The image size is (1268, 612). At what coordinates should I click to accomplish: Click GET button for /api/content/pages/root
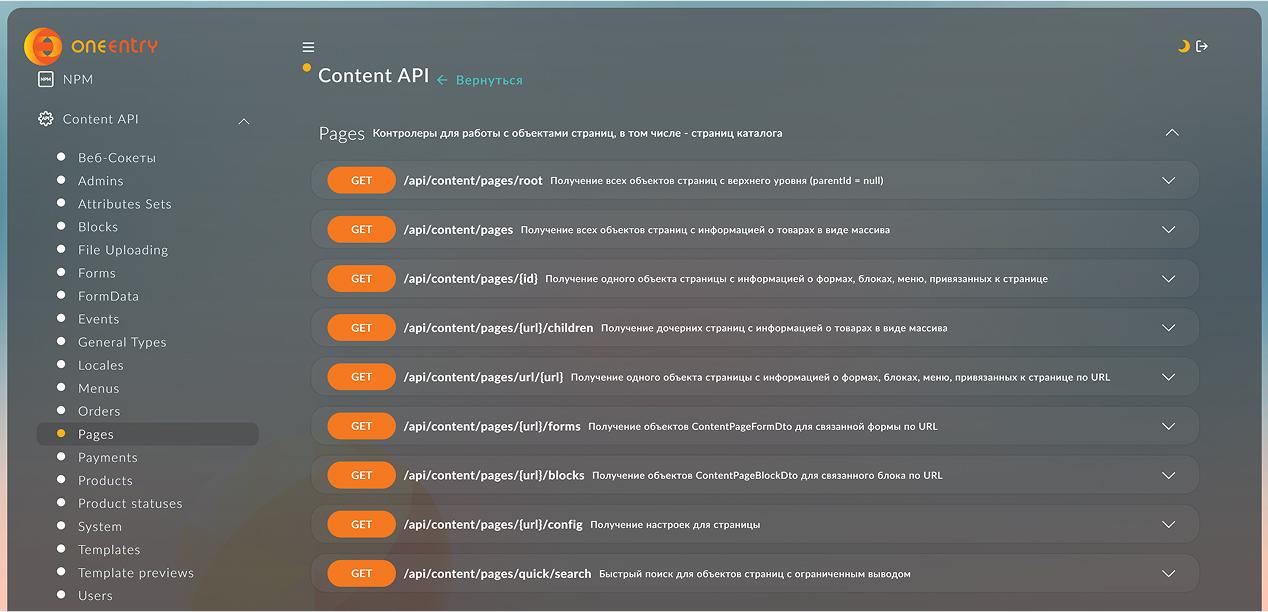361,181
